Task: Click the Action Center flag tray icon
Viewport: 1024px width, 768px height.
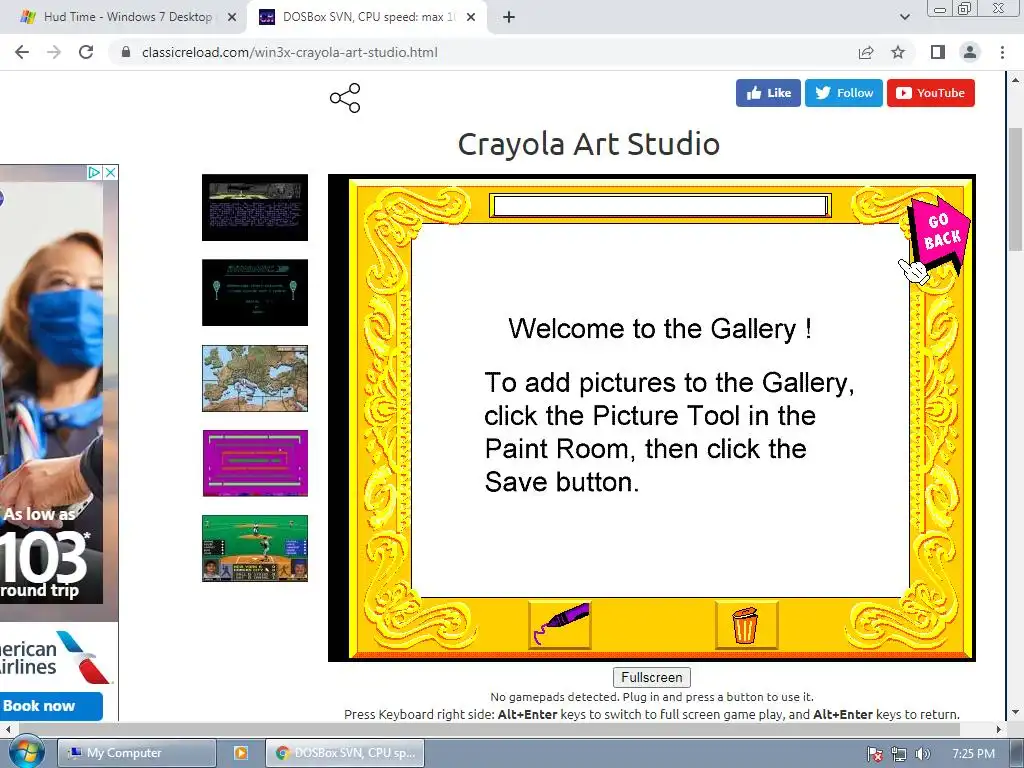Action: click(x=875, y=754)
